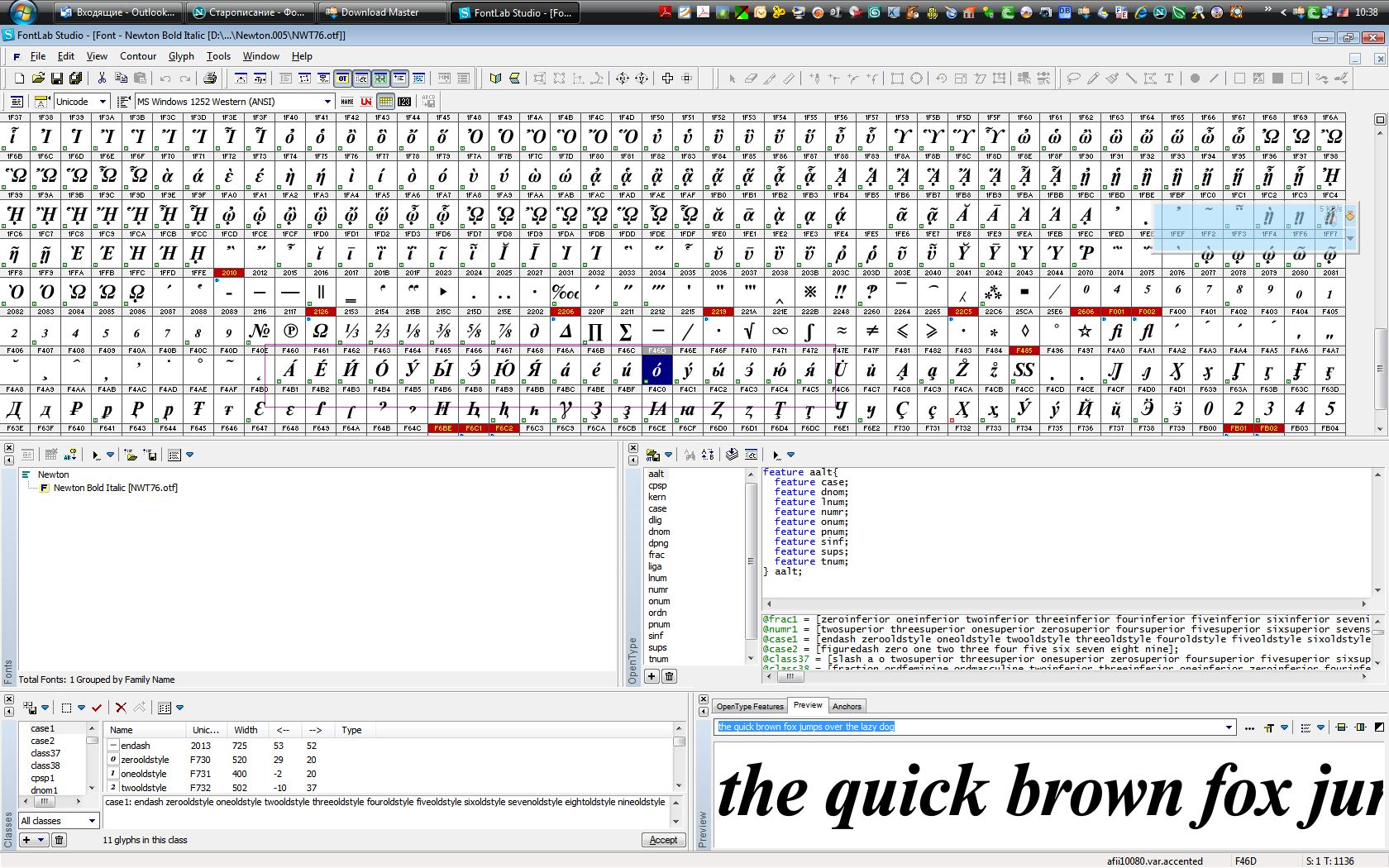1389x868 pixels.
Task: Switch glyph captions to Unicode UN mode
Action: (x=366, y=102)
